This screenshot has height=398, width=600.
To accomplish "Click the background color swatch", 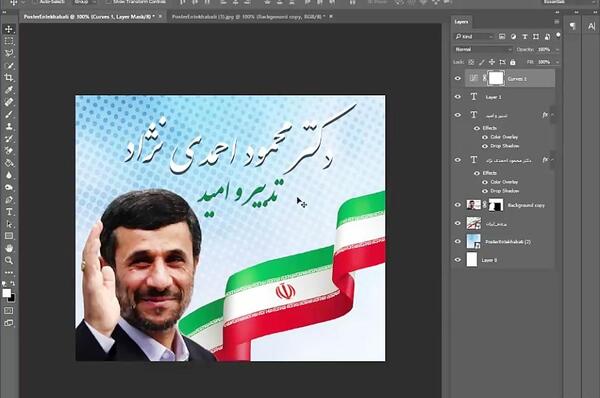I will coord(12,298).
